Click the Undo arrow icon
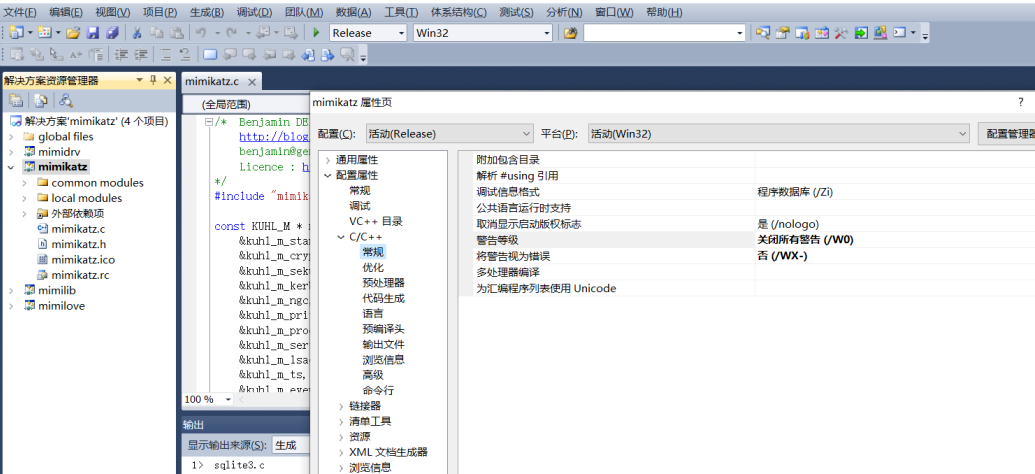 [201, 32]
